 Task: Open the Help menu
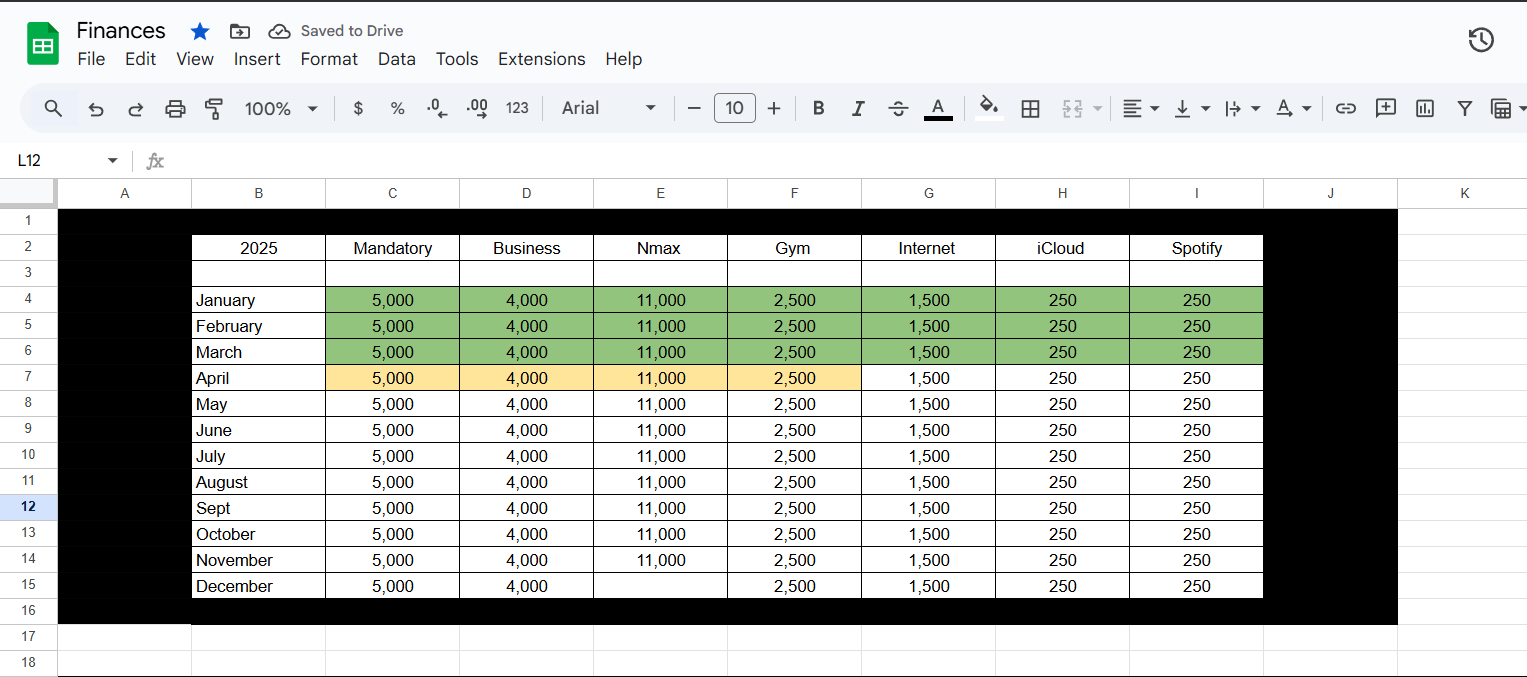(623, 59)
